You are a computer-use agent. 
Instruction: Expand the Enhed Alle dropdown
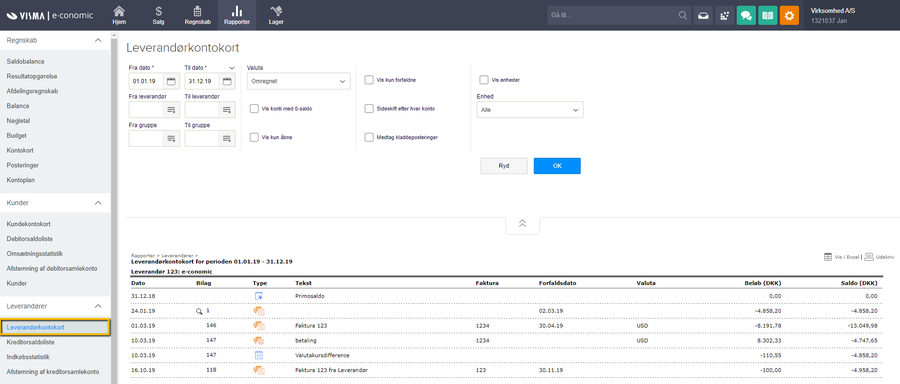(530, 110)
